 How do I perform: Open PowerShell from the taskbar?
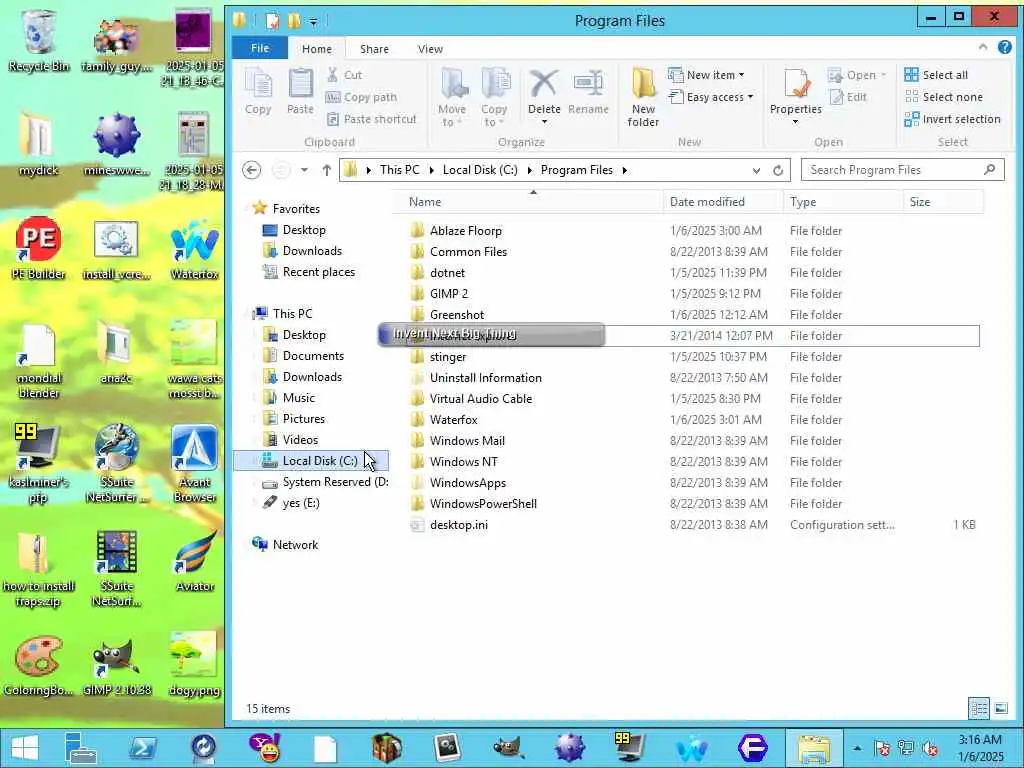(x=142, y=747)
